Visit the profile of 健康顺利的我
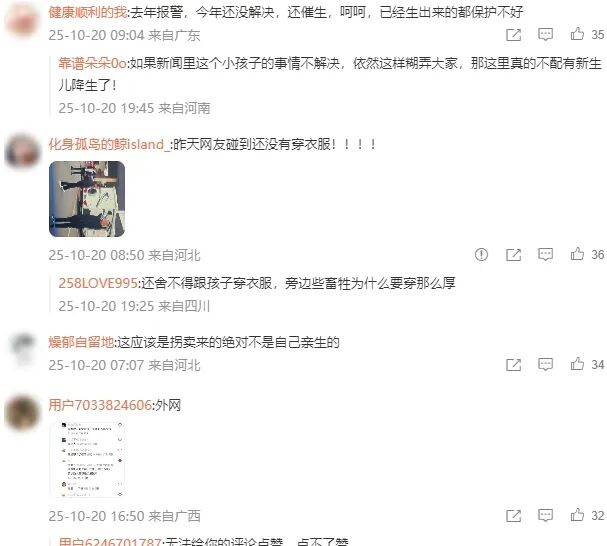 (87, 12)
